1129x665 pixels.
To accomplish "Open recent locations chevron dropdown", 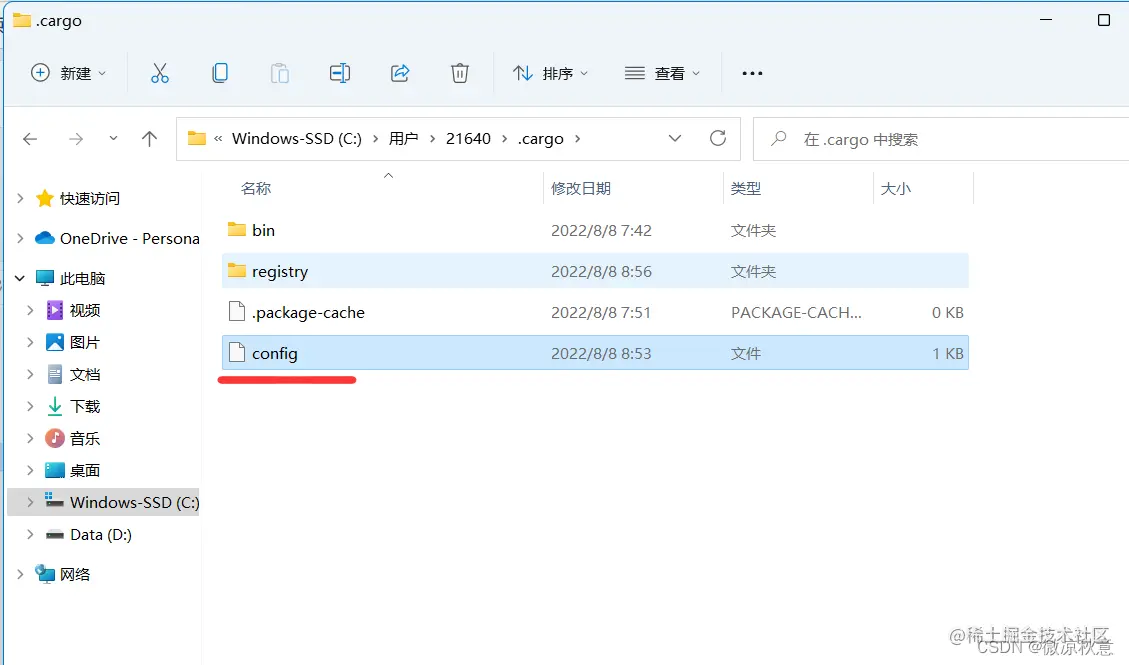I will pos(113,139).
